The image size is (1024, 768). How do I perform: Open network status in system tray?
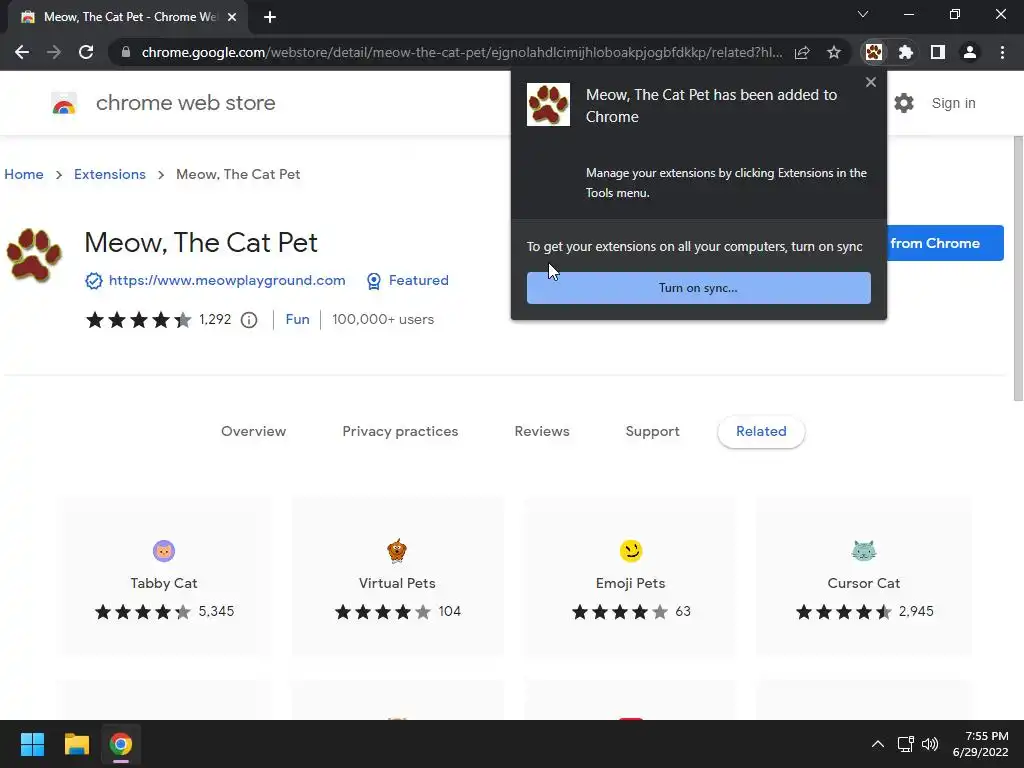click(x=906, y=744)
